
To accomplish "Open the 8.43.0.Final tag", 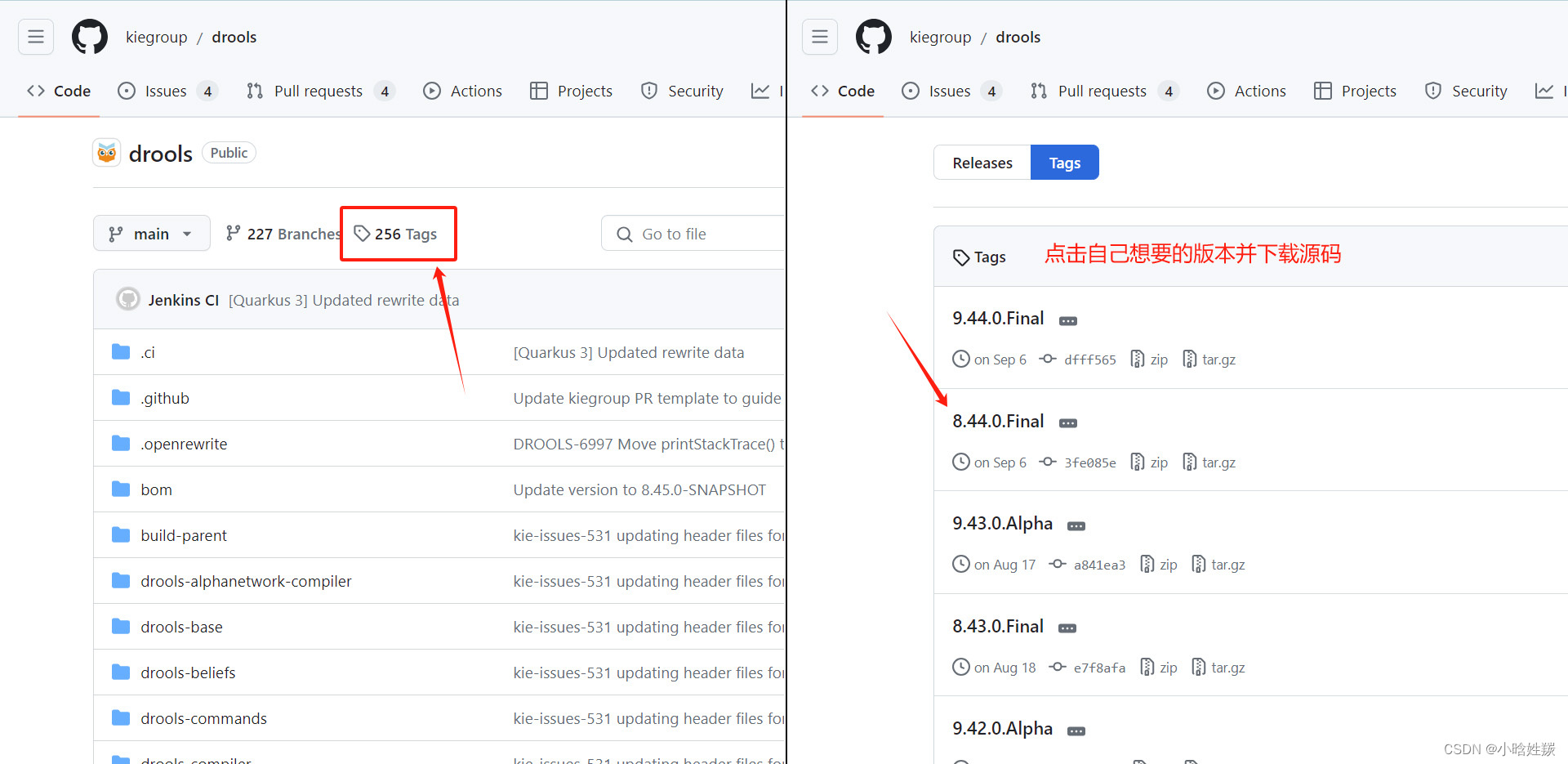I will tap(998, 626).
